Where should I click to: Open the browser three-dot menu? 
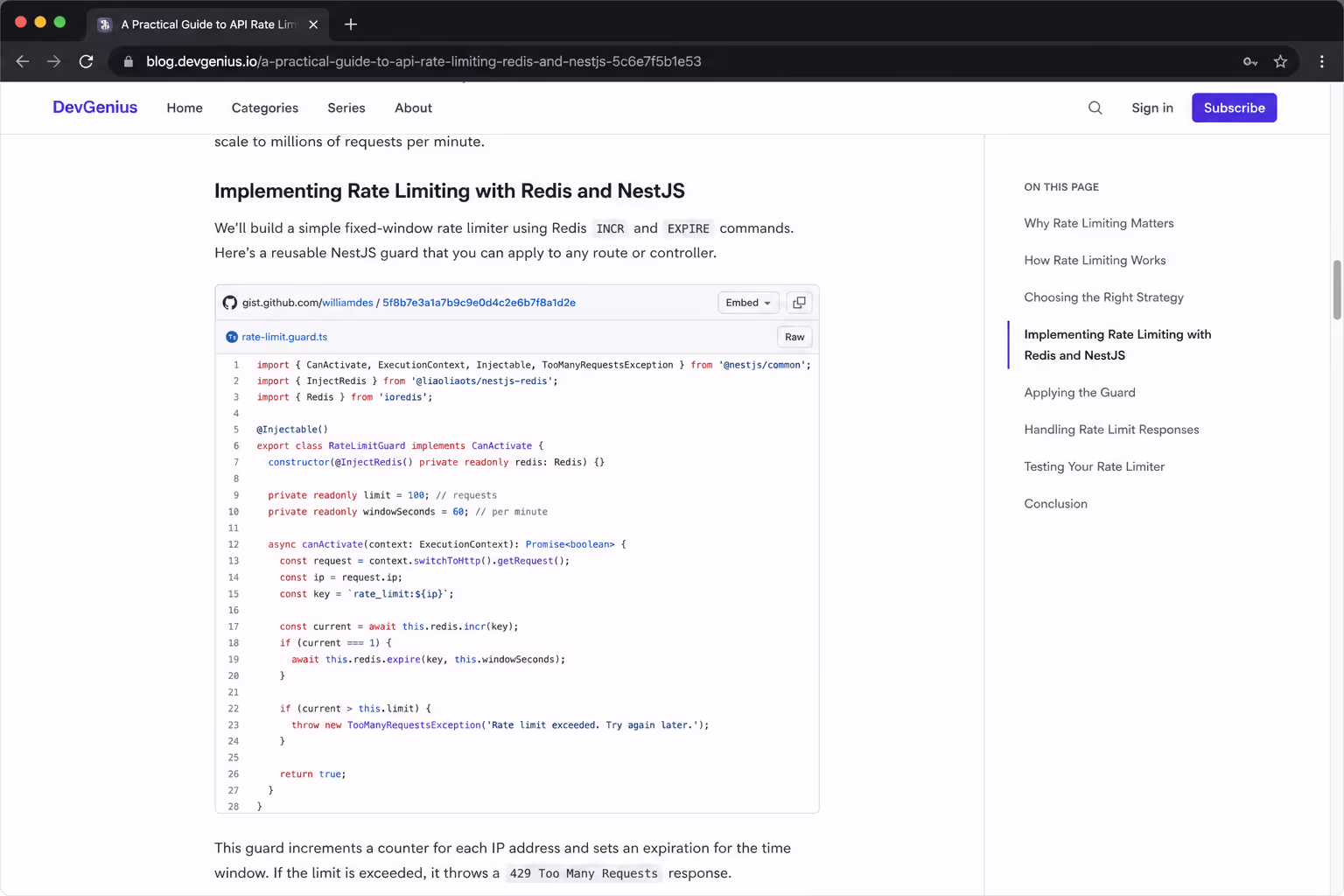point(1321,61)
